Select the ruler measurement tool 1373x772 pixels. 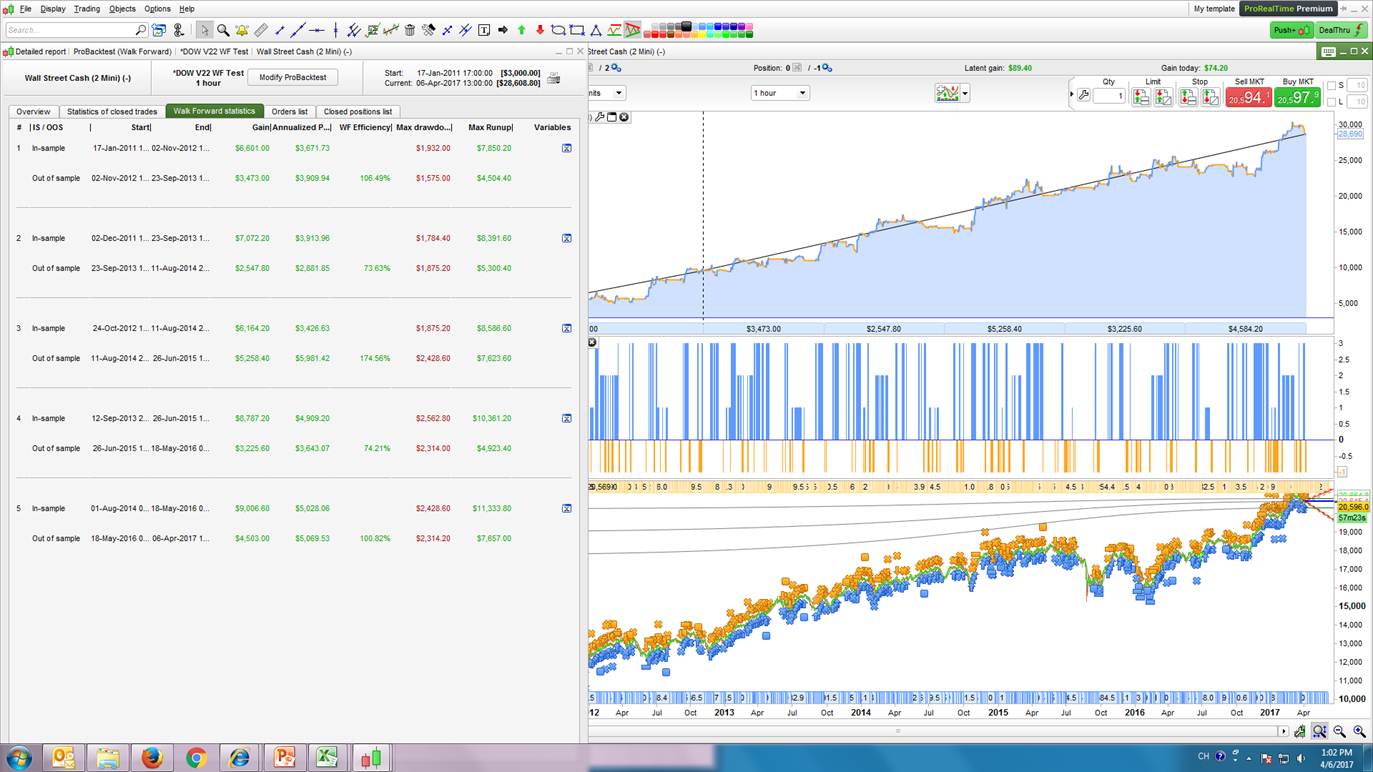[x=261, y=30]
